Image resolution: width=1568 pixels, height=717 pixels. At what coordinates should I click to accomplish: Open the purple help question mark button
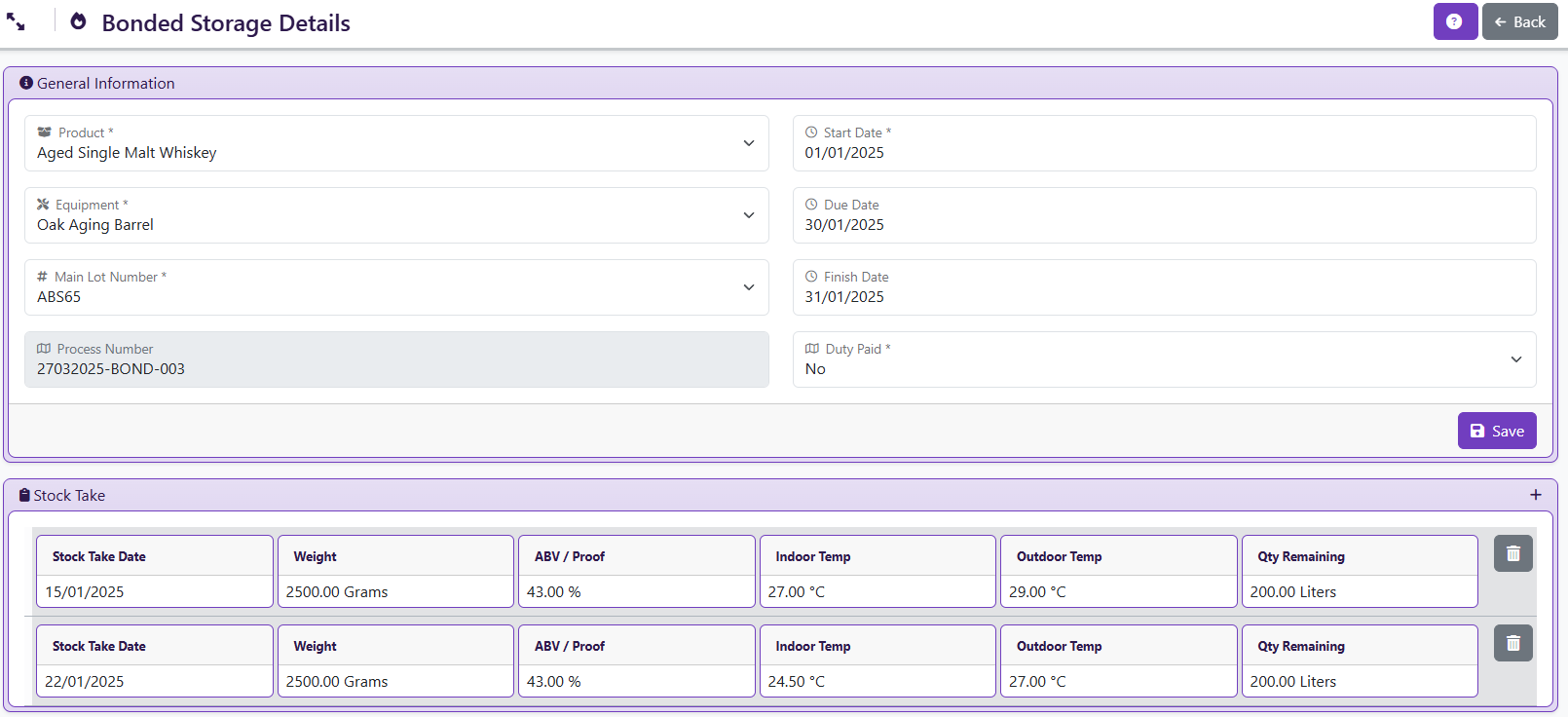point(1454,21)
